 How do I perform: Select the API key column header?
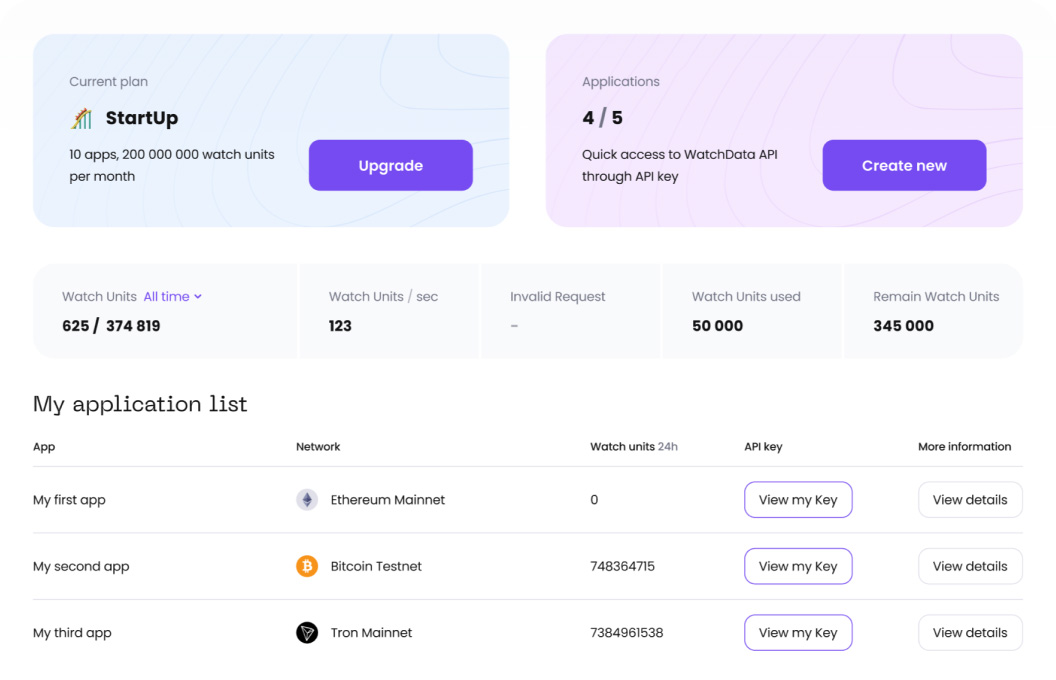pyautogui.click(x=763, y=447)
